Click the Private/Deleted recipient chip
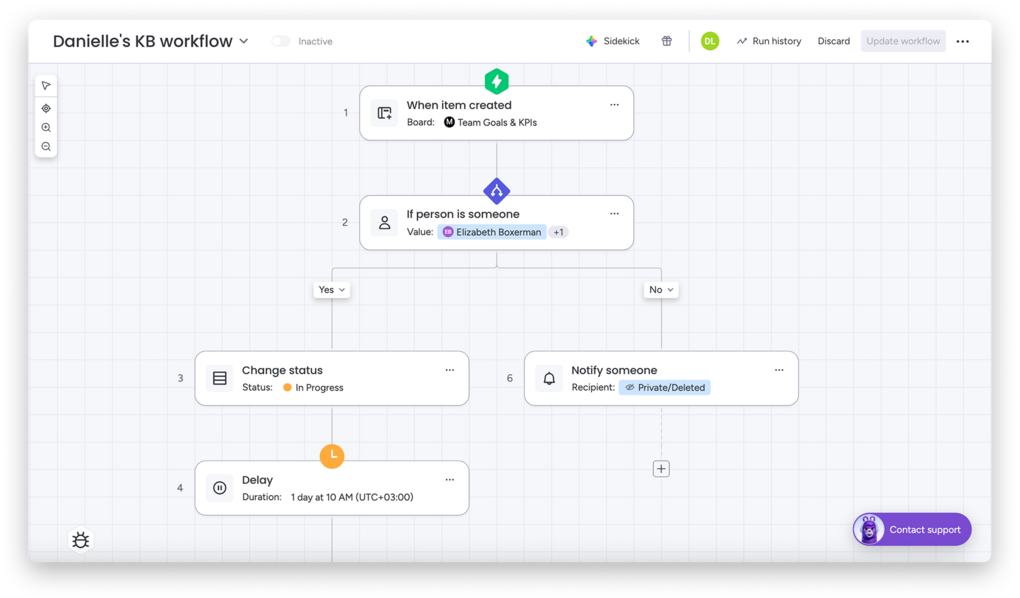The width and height of the screenshot is (1020, 598). click(665, 388)
